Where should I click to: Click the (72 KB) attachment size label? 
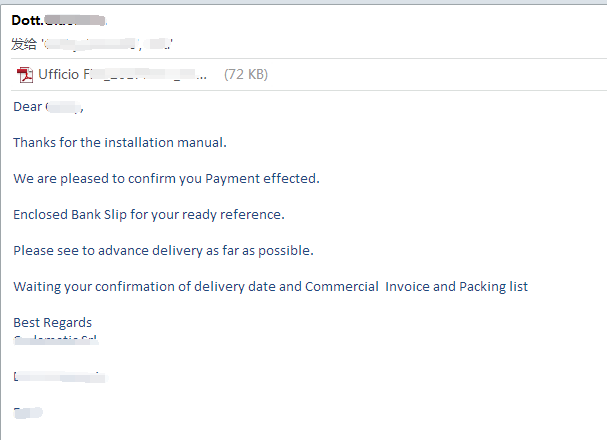[x=246, y=74]
